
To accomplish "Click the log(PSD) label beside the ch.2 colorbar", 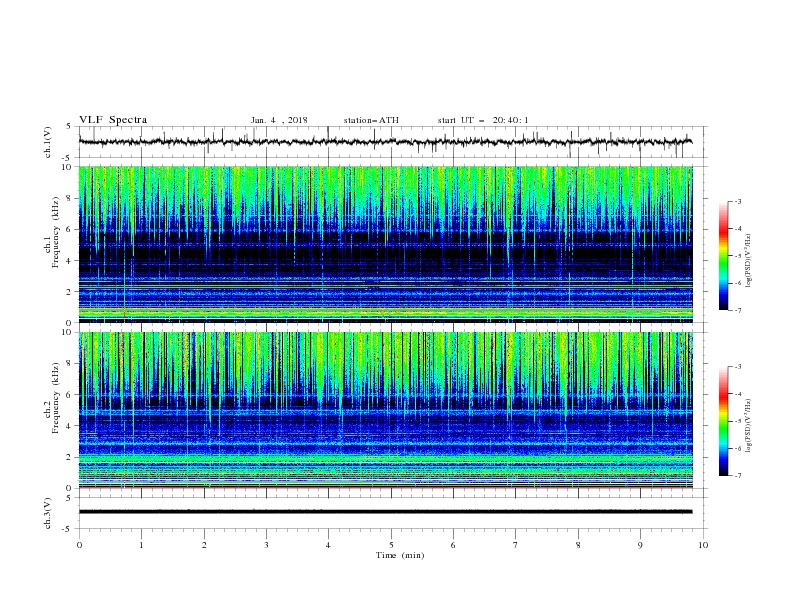I will 749,425.
